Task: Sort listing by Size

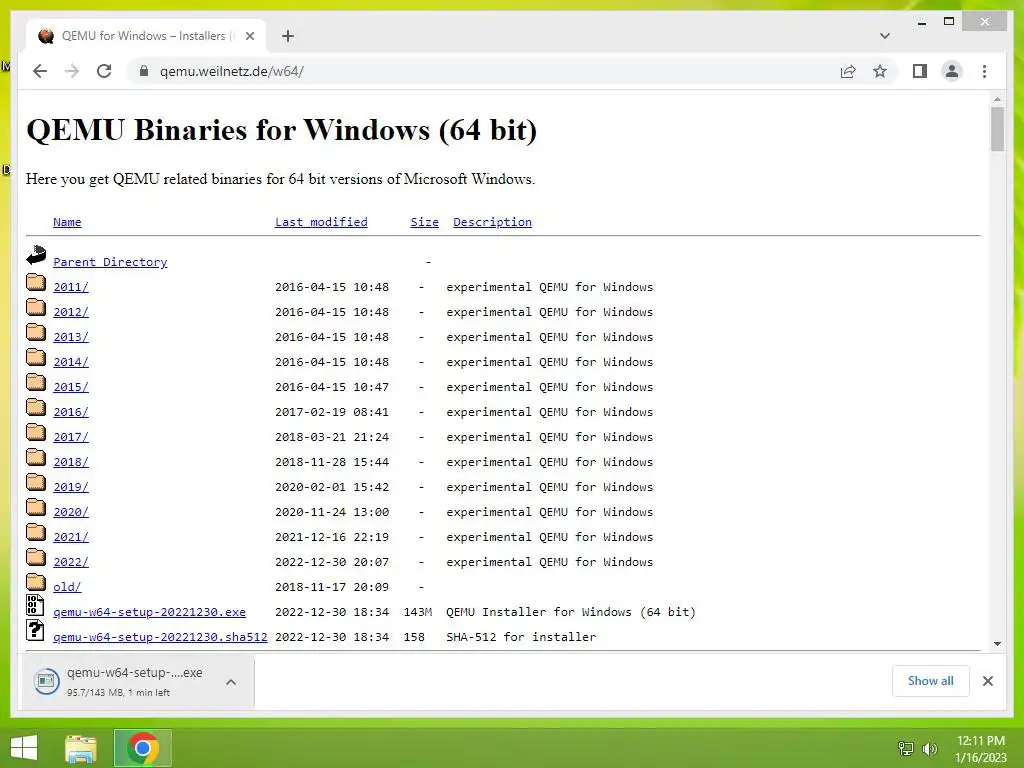Action: (424, 222)
